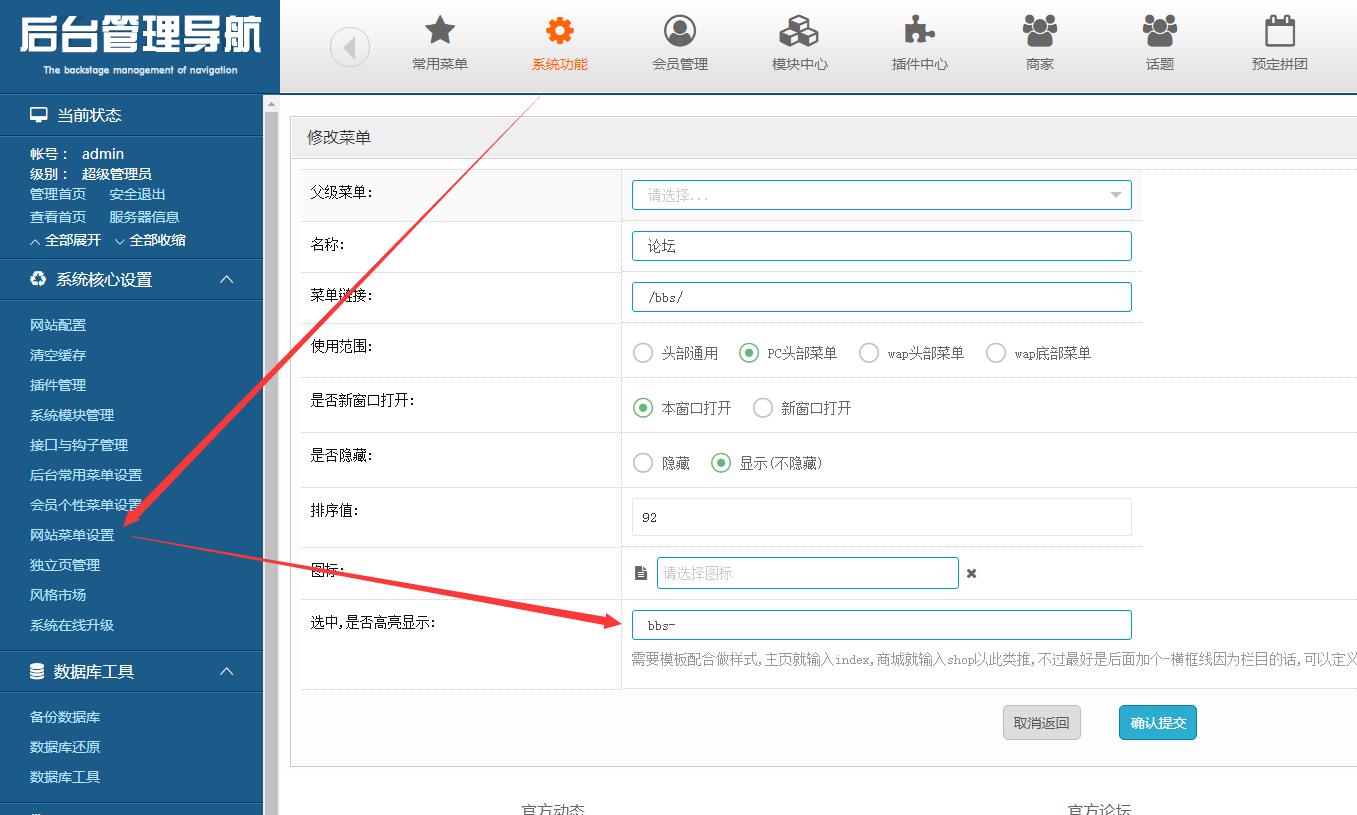Viewport: 1357px width, 815px height.
Task: Collapse the 系统核心设置 section
Action: tap(227, 280)
